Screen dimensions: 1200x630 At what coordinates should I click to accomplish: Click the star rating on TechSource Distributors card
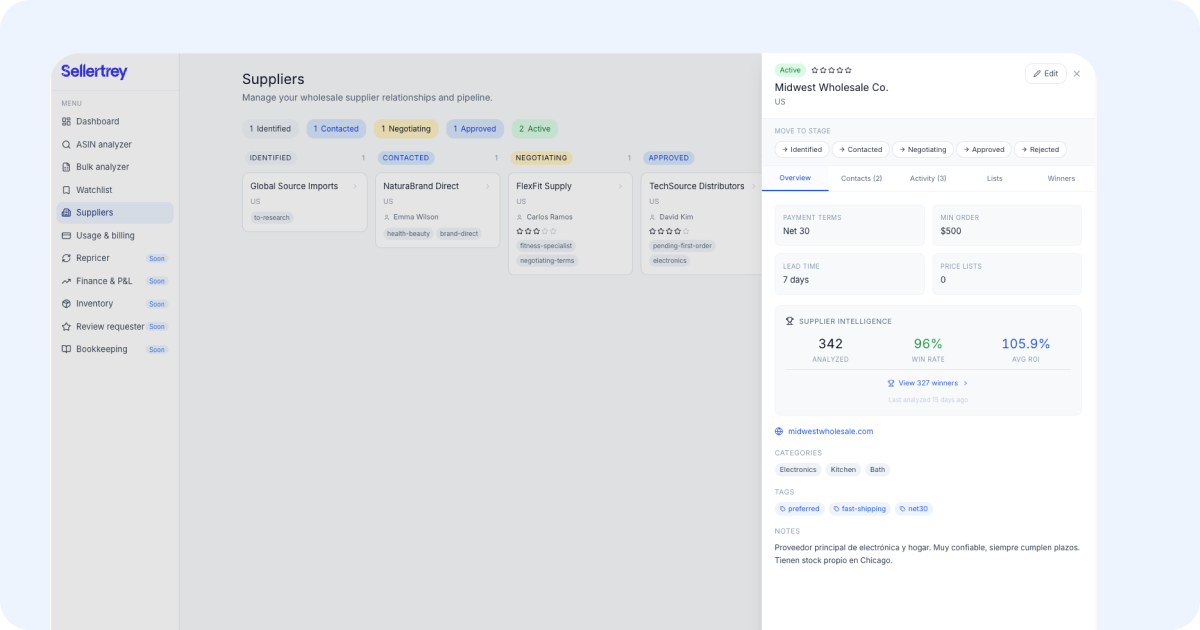[x=669, y=231]
